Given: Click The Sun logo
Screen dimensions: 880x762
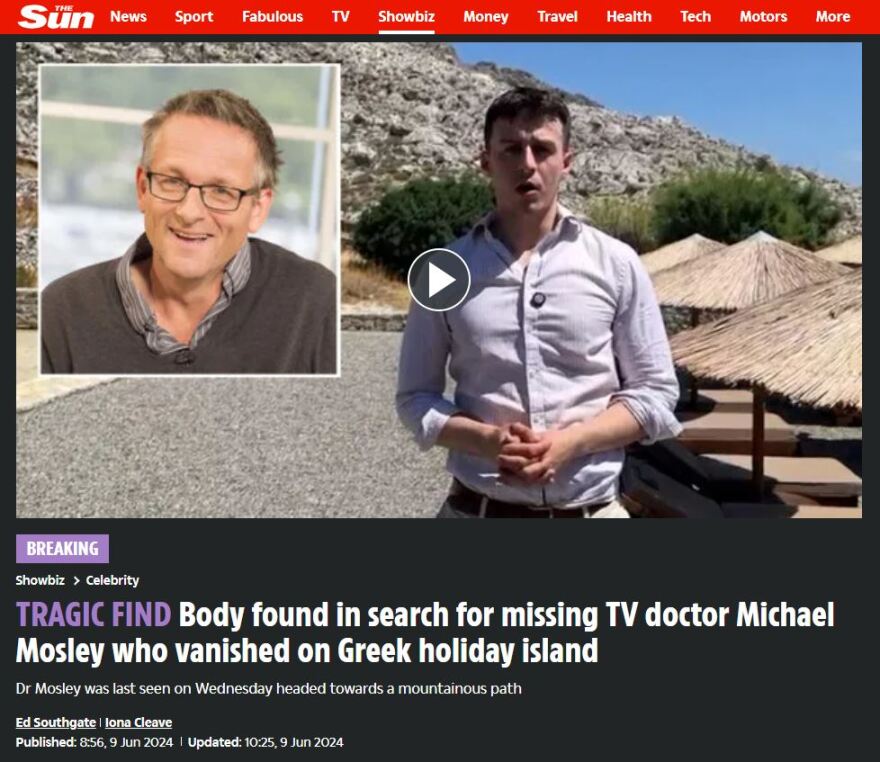Looking at the screenshot, I should tap(56, 17).
